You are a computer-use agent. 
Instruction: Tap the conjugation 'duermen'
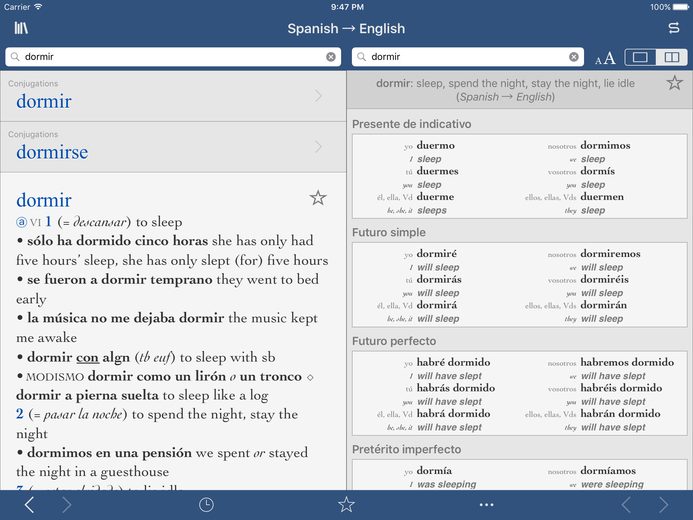tap(602, 197)
